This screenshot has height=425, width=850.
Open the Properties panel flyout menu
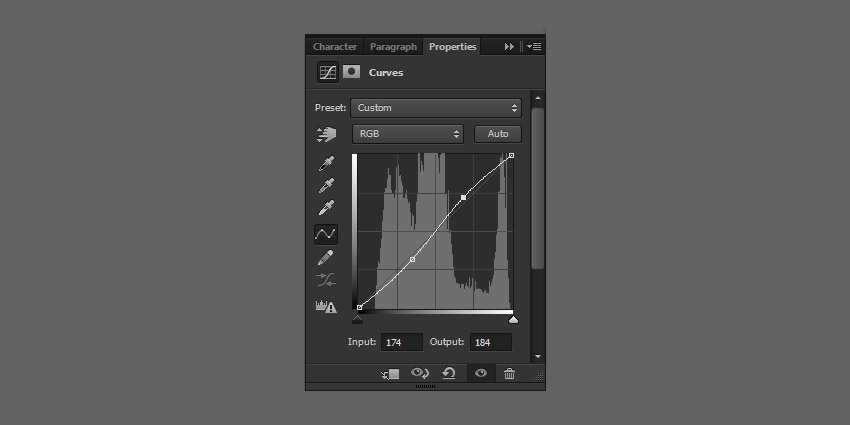point(534,47)
